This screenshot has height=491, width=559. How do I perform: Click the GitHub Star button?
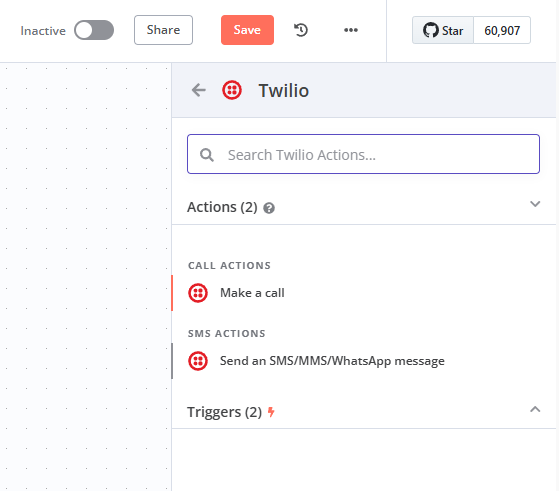[443, 30]
